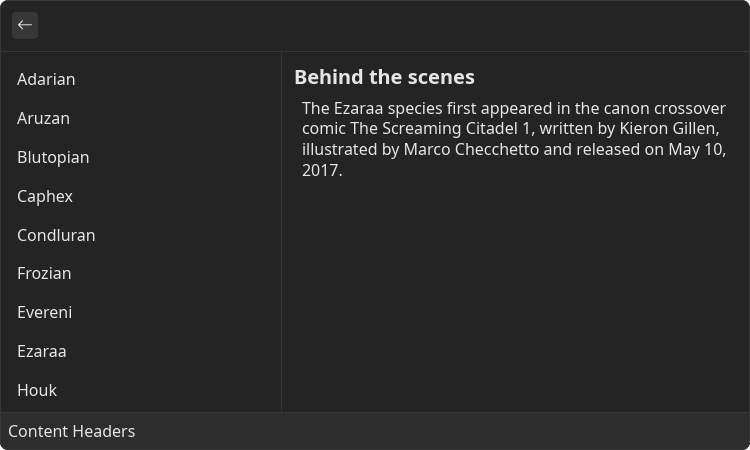Viewport: 750px width, 450px height.
Task: Choose Blutopian from the list
Action: (x=141, y=157)
